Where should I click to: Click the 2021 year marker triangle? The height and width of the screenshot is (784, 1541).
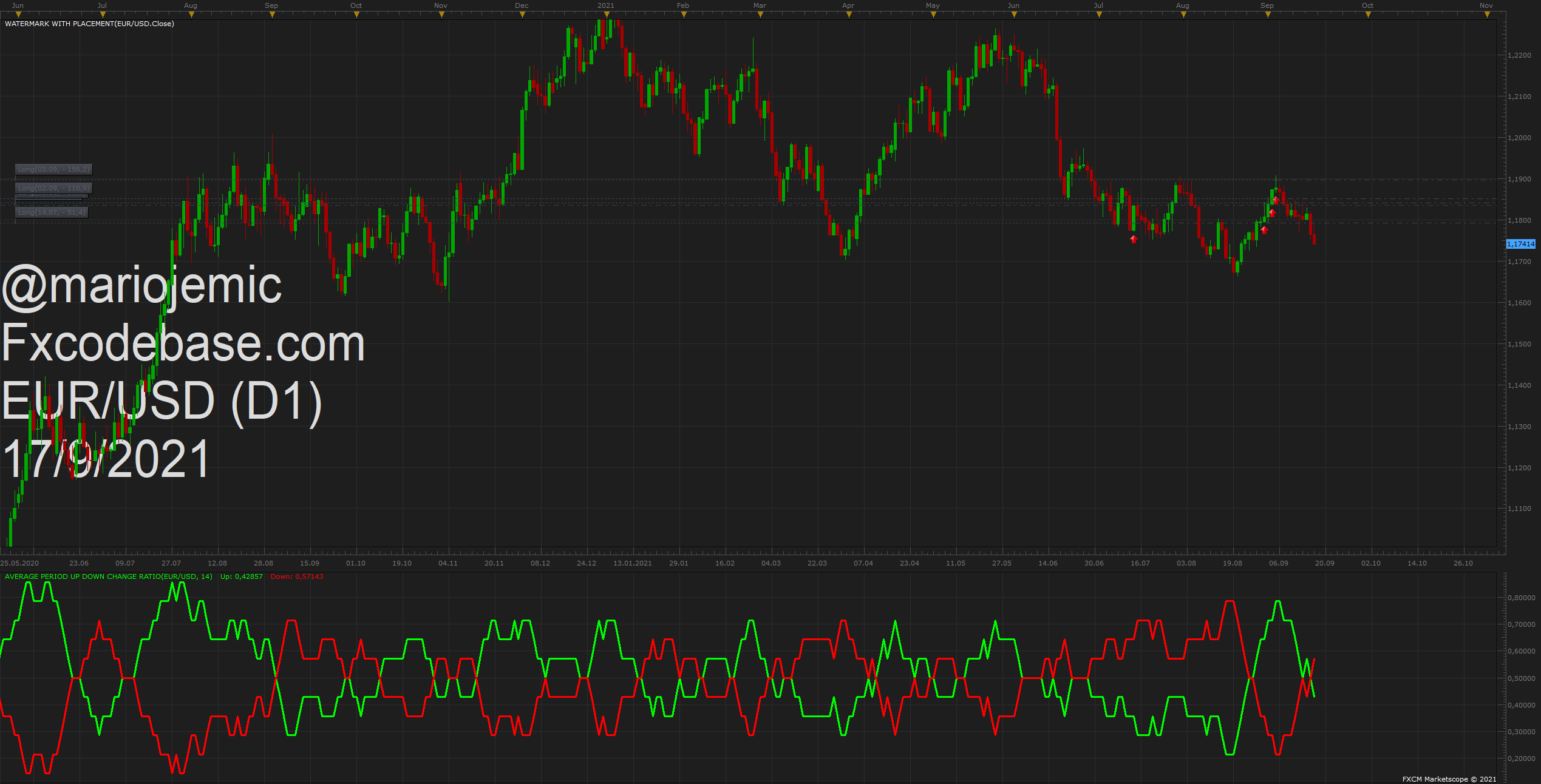607,15
